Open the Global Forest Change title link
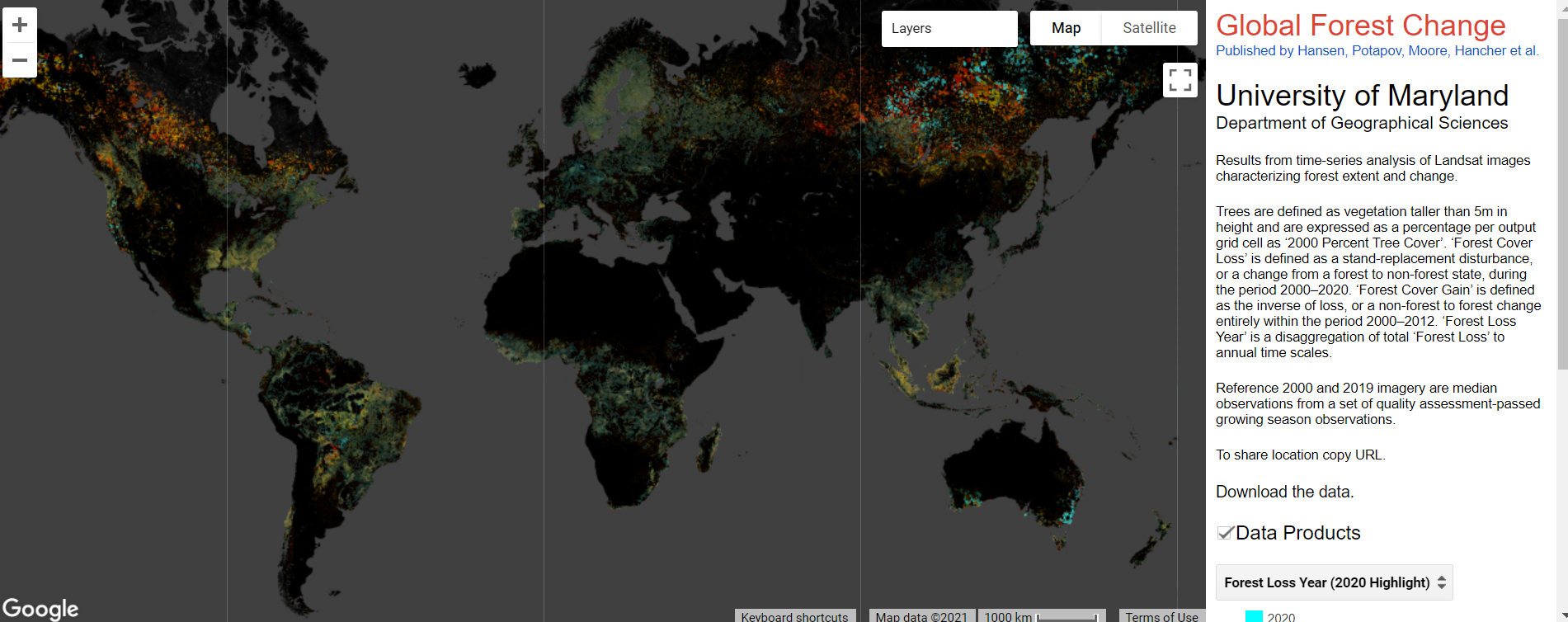1568x622 pixels. [x=1360, y=25]
